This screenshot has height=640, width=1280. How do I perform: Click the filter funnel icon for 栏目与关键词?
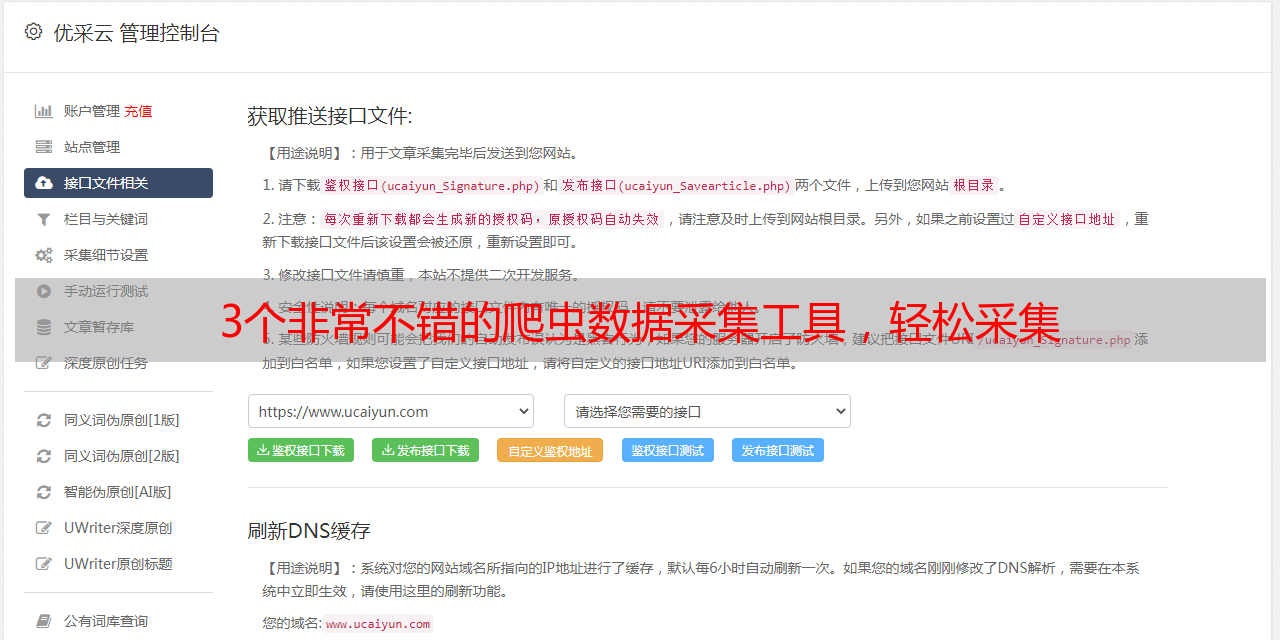click(44, 219)
